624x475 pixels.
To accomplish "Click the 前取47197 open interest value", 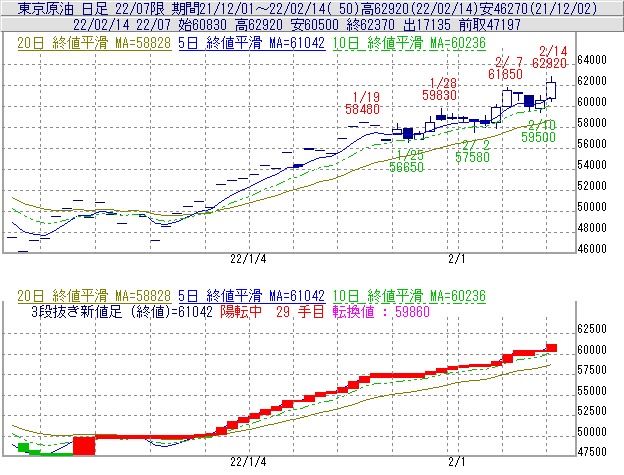I will [x=490, y=25].
